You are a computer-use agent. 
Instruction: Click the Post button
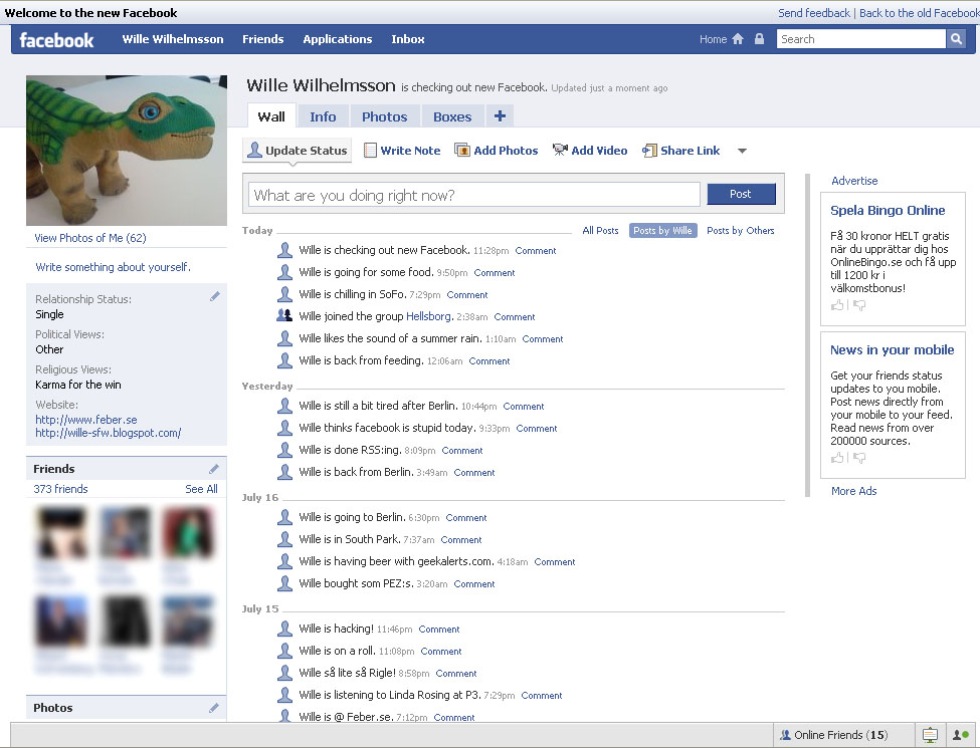pos(741,194)
